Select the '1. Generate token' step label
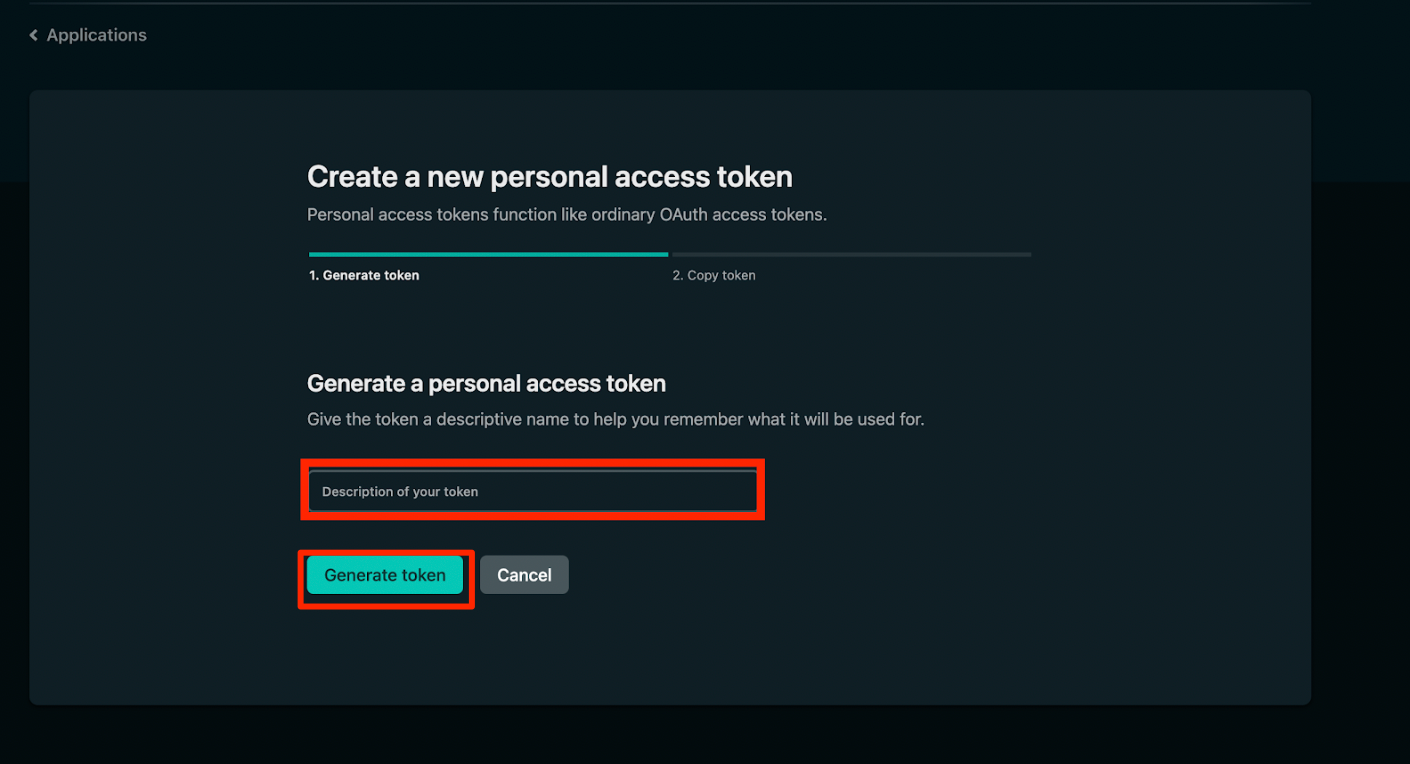This screenshot has height=764, width=1410. point(364,276)
